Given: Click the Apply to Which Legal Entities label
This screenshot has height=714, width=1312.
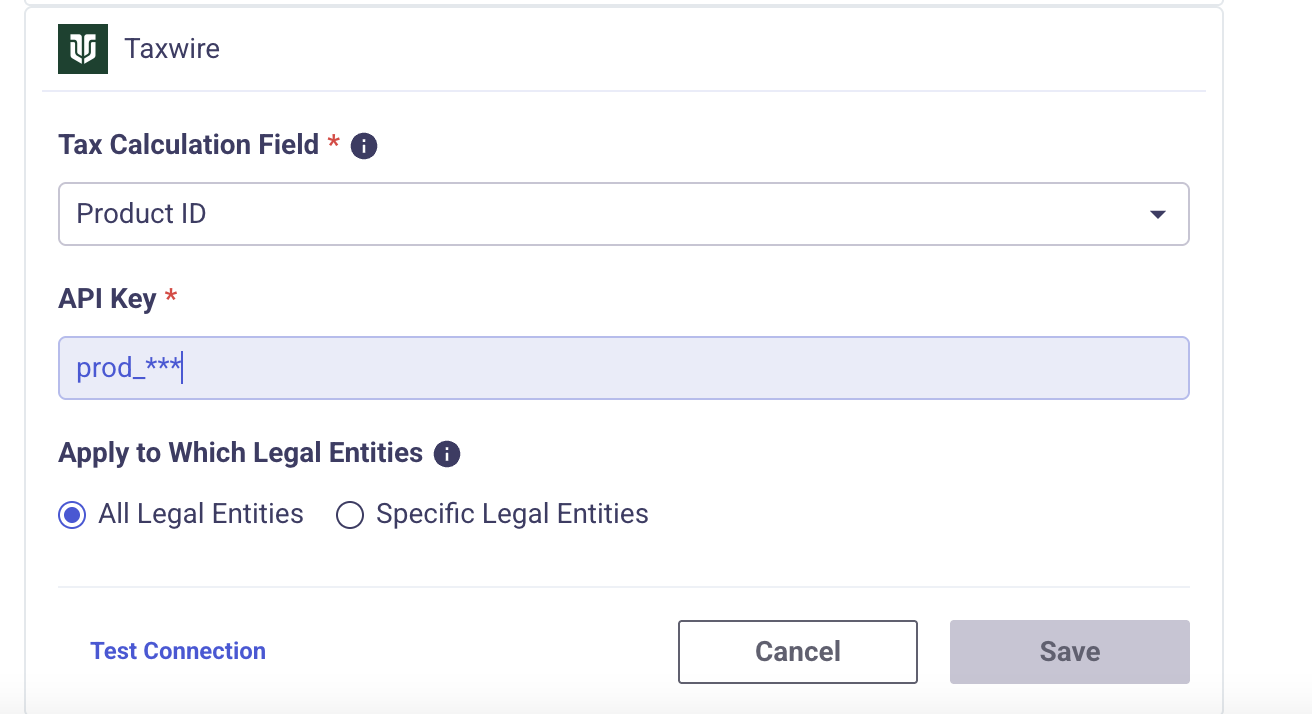Looking at the screenshot, I should pos(240,453).
